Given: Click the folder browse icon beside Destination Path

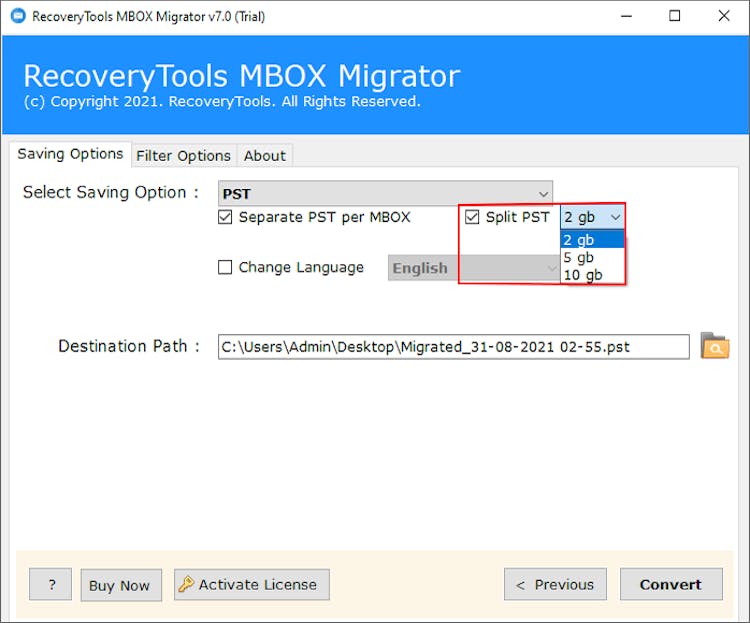Looking at the screenshot, I should 714,346.
